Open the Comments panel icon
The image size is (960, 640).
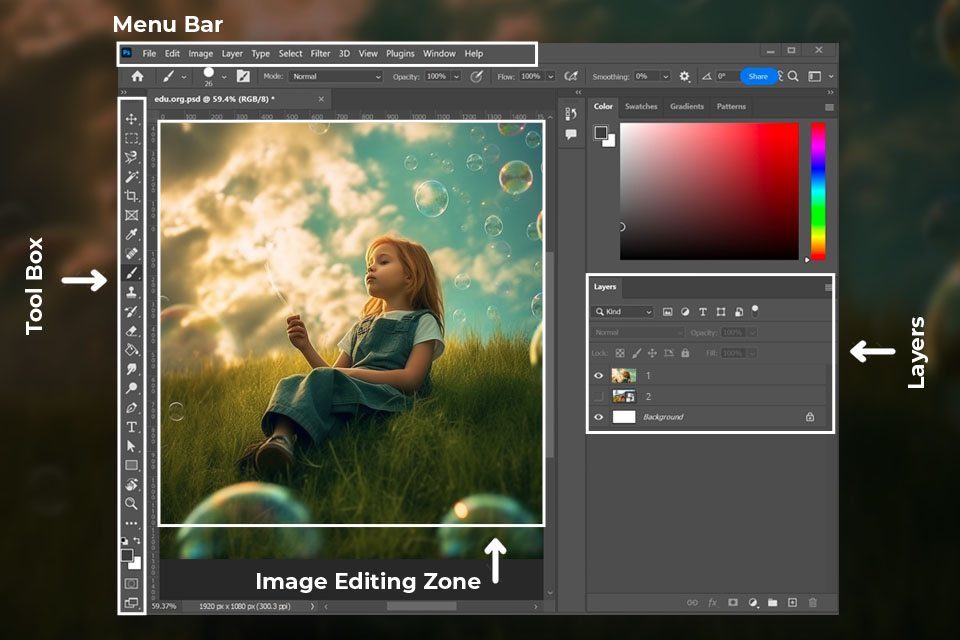point(571,134)
